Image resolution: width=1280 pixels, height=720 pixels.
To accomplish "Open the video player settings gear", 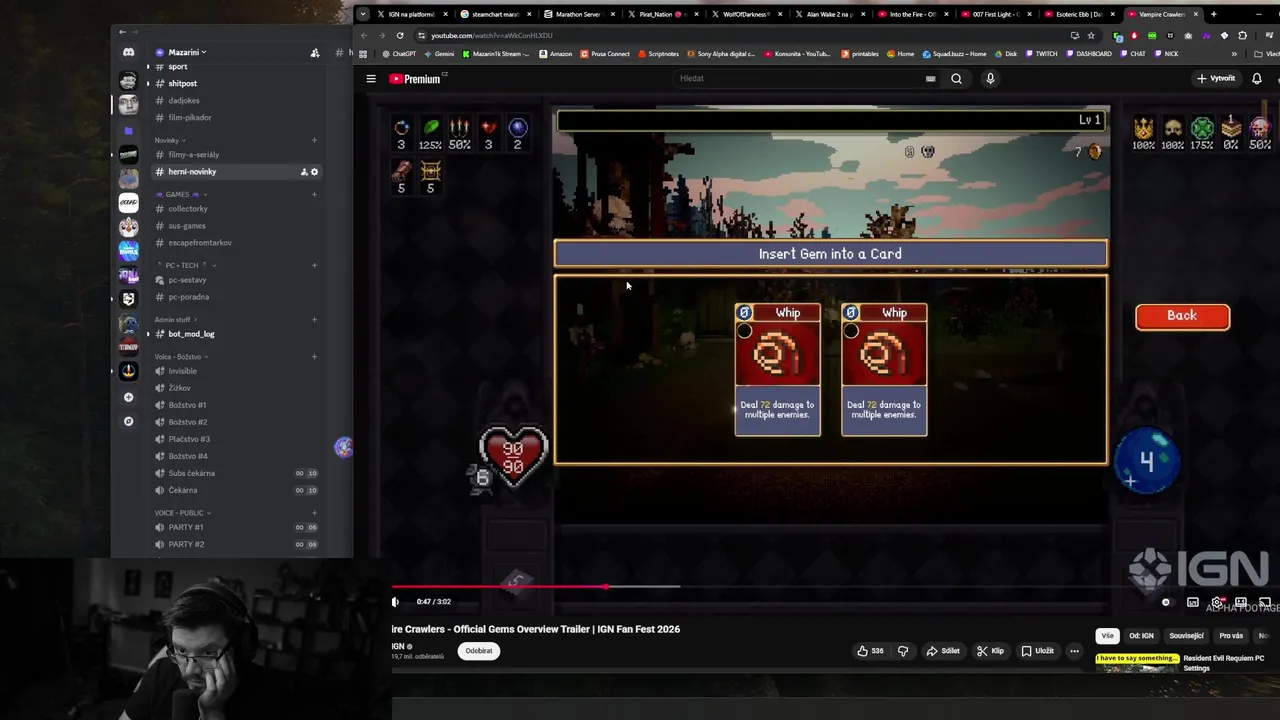I will click(1217, 602).
